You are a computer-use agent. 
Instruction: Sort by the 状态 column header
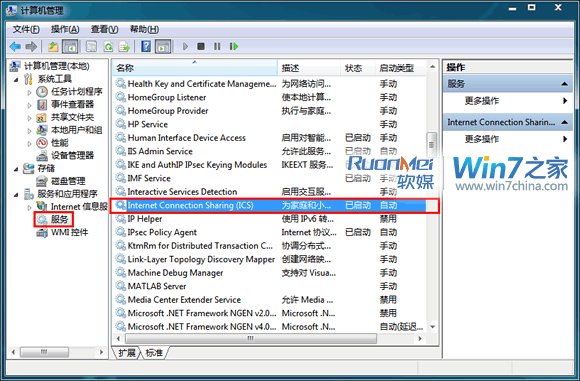point(358,68)
